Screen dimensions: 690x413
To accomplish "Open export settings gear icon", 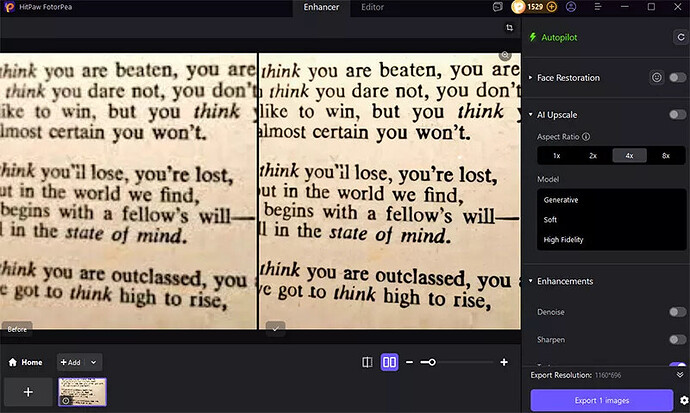I will 683,400.
